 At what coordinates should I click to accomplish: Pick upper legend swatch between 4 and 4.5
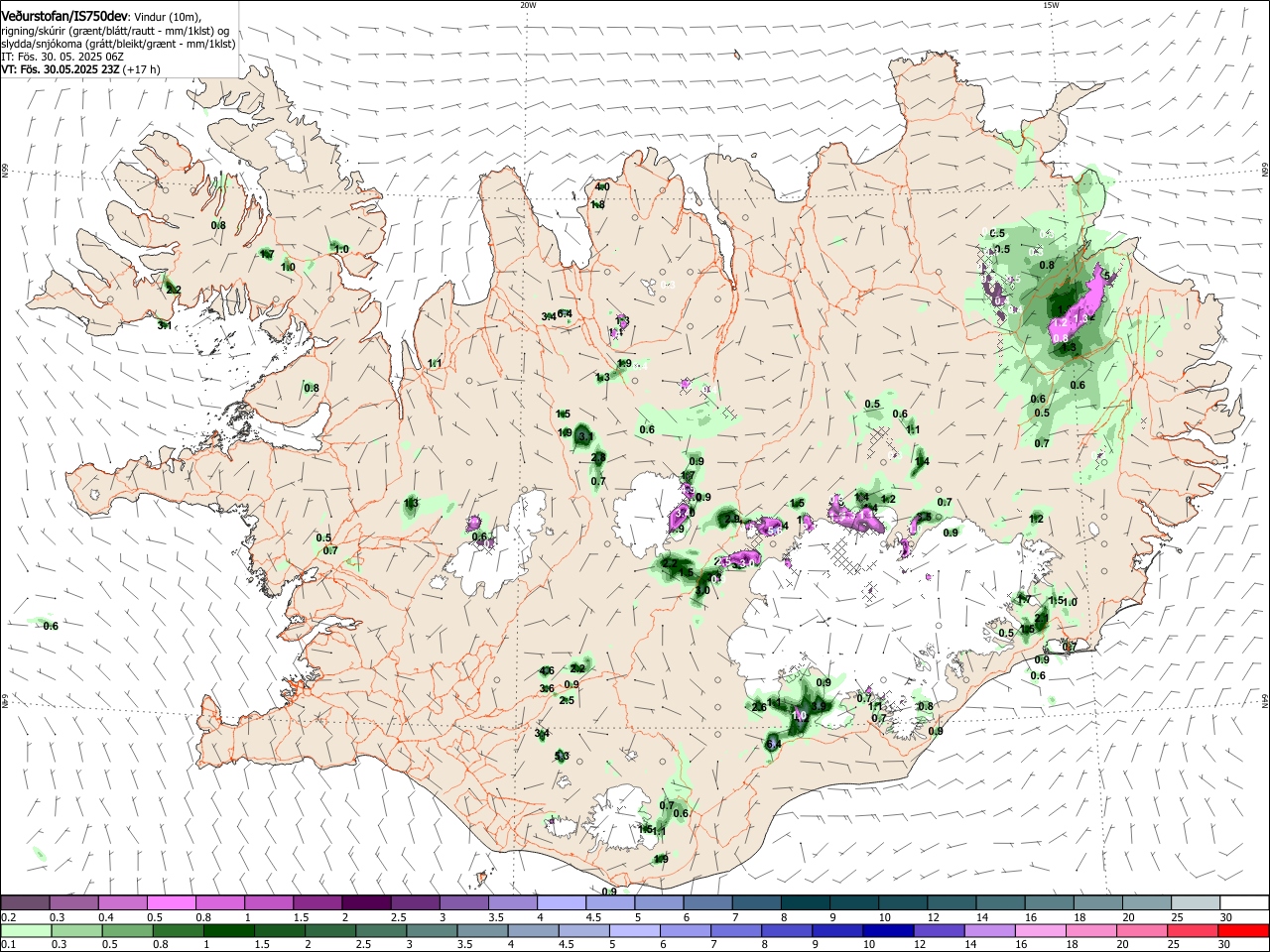pos(561,903)
